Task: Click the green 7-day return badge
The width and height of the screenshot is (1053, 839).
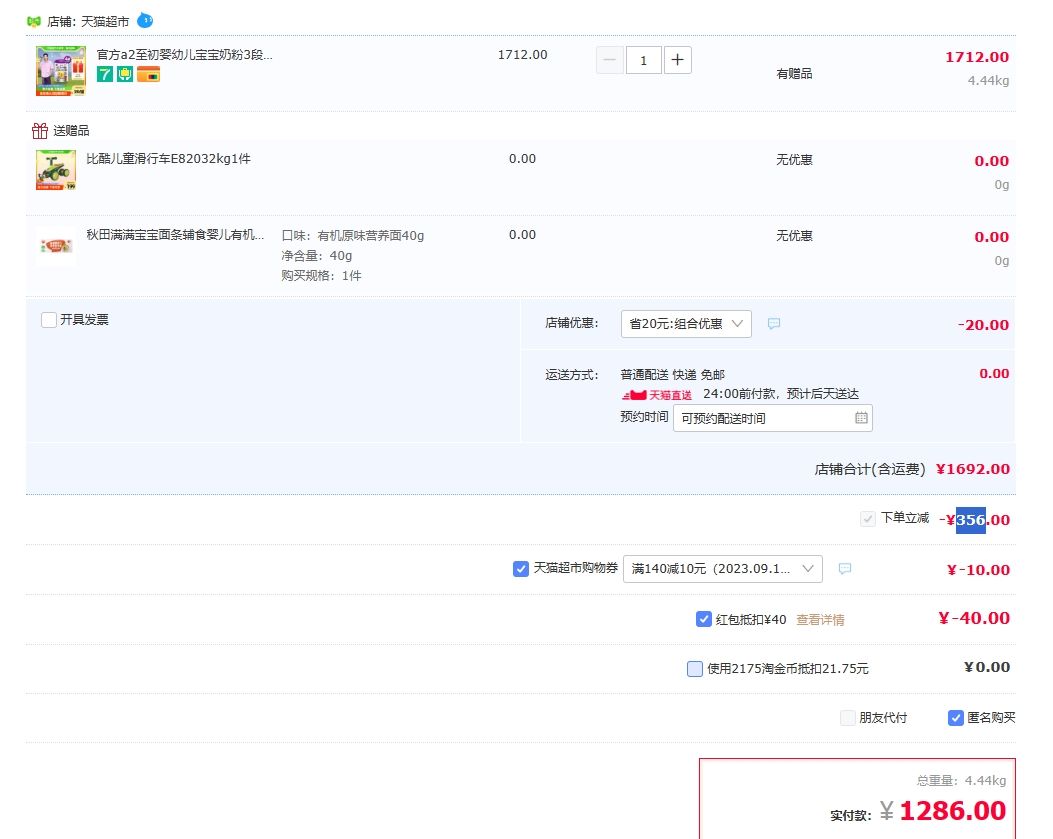Action: coord(105,74)
